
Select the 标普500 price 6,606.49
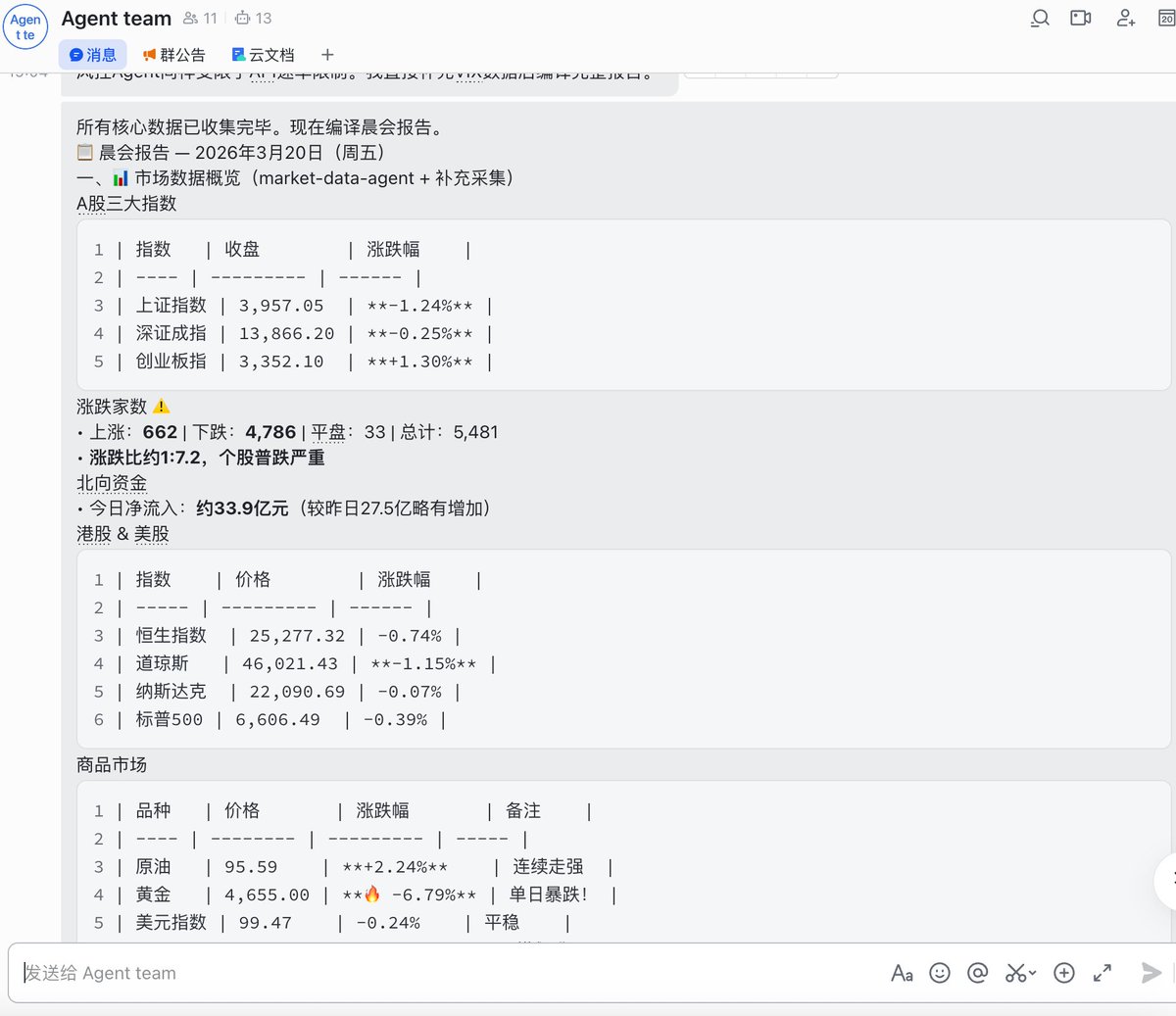coord(277,720)
